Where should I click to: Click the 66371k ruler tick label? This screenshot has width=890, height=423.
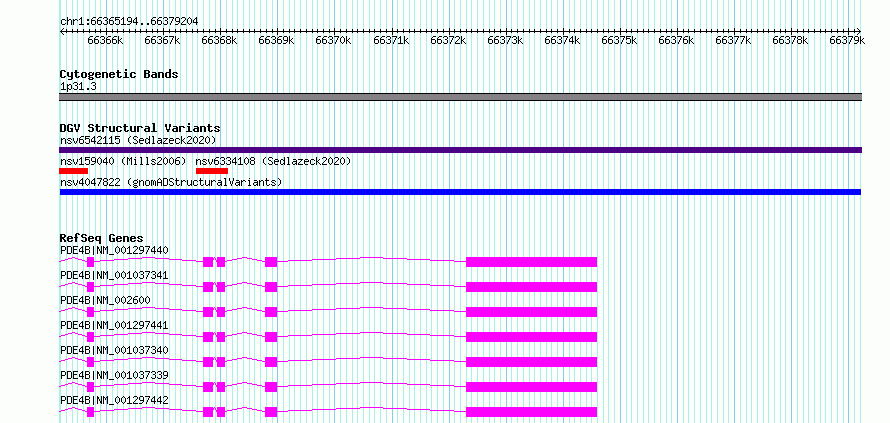point(391,40)
